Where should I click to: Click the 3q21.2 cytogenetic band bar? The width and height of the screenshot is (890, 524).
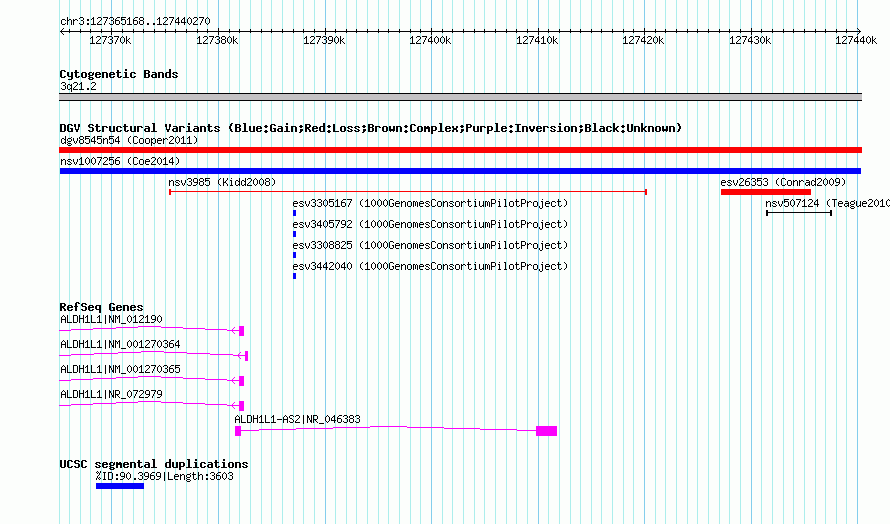click(x=460, y=97)
